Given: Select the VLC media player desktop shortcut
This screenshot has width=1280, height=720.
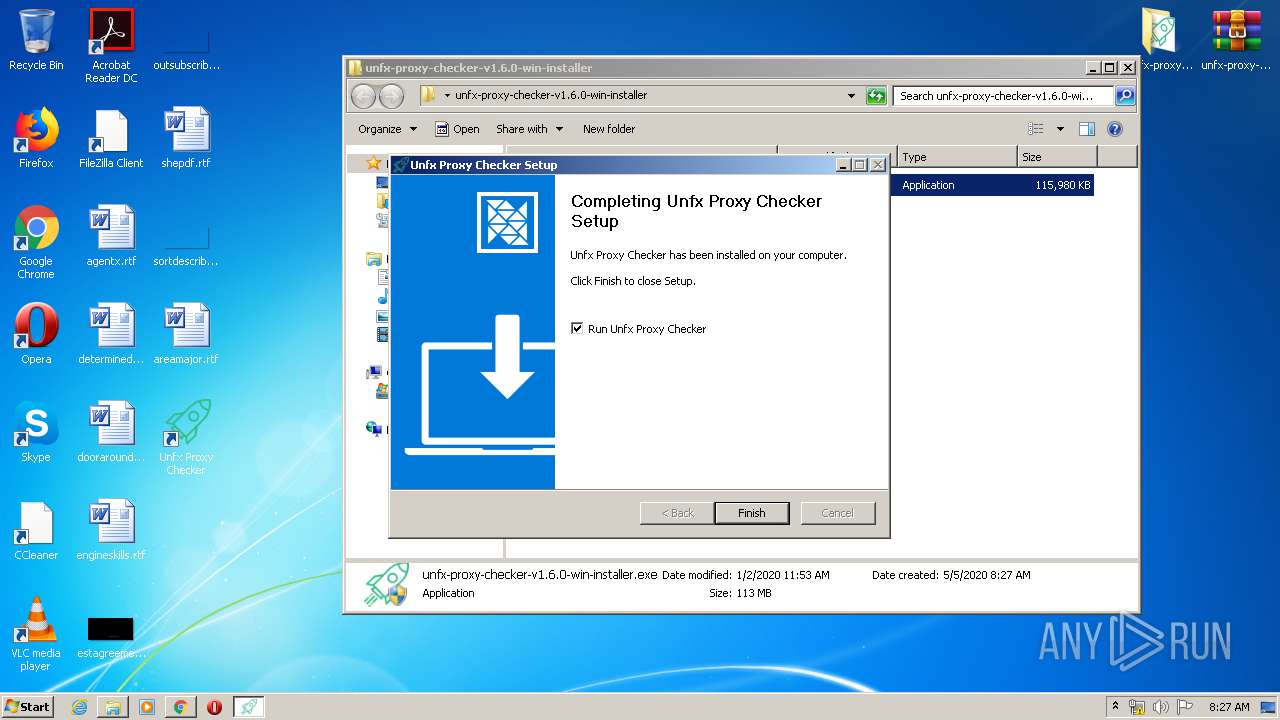Looking at the screenshot, I should (x=36, y=634).
